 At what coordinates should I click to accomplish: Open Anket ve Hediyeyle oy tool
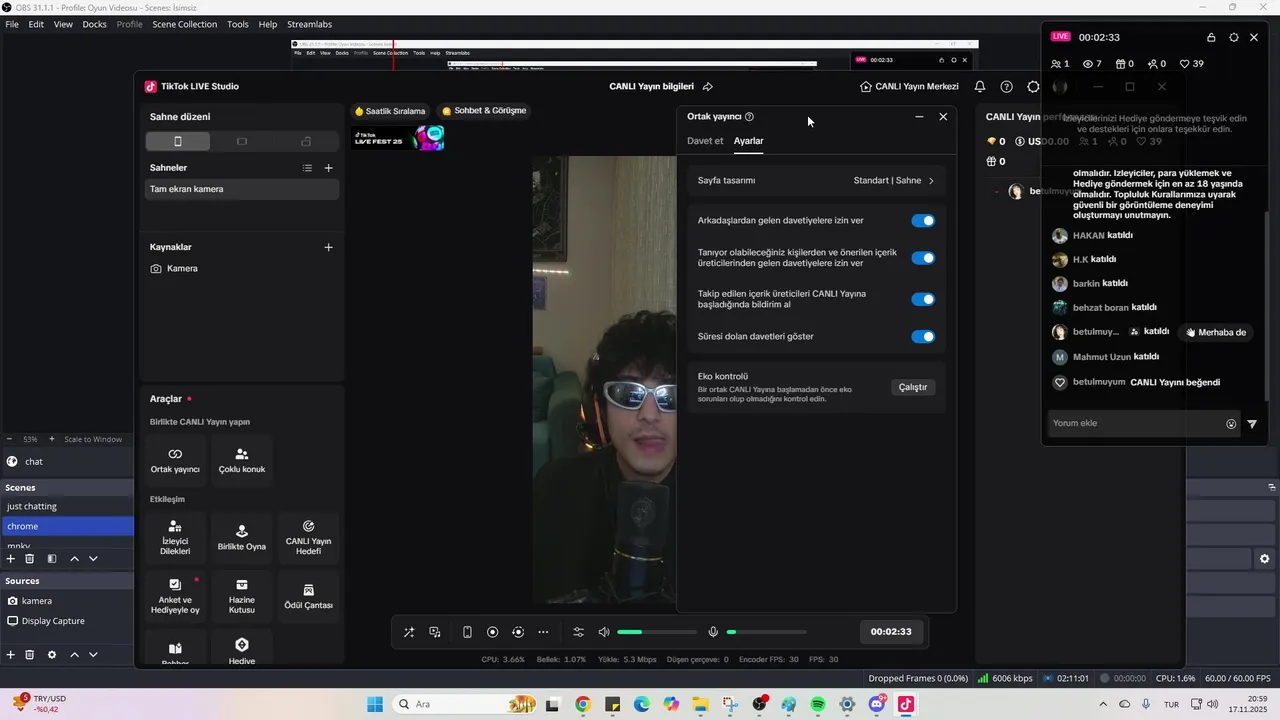(x=175, y=596)
